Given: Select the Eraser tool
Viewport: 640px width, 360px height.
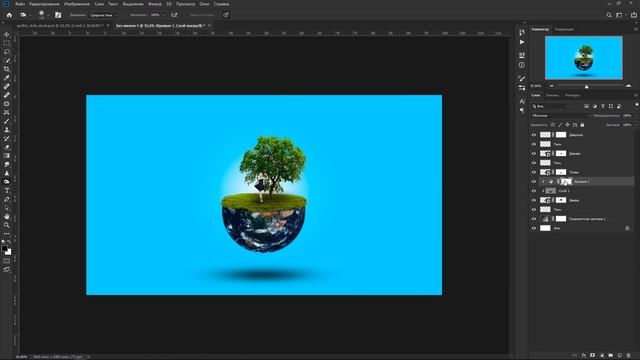Looking at the screenshot, I should pyautogui.click(x=7, y=147).
